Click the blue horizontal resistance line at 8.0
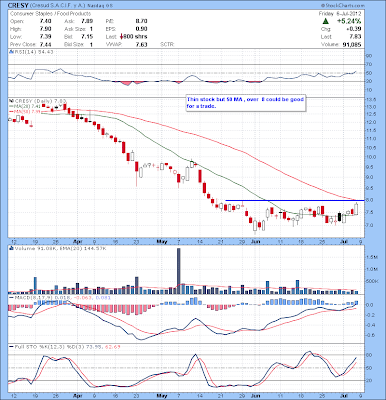This screenshot has width=386, height=400. click(x=295, y=200)
